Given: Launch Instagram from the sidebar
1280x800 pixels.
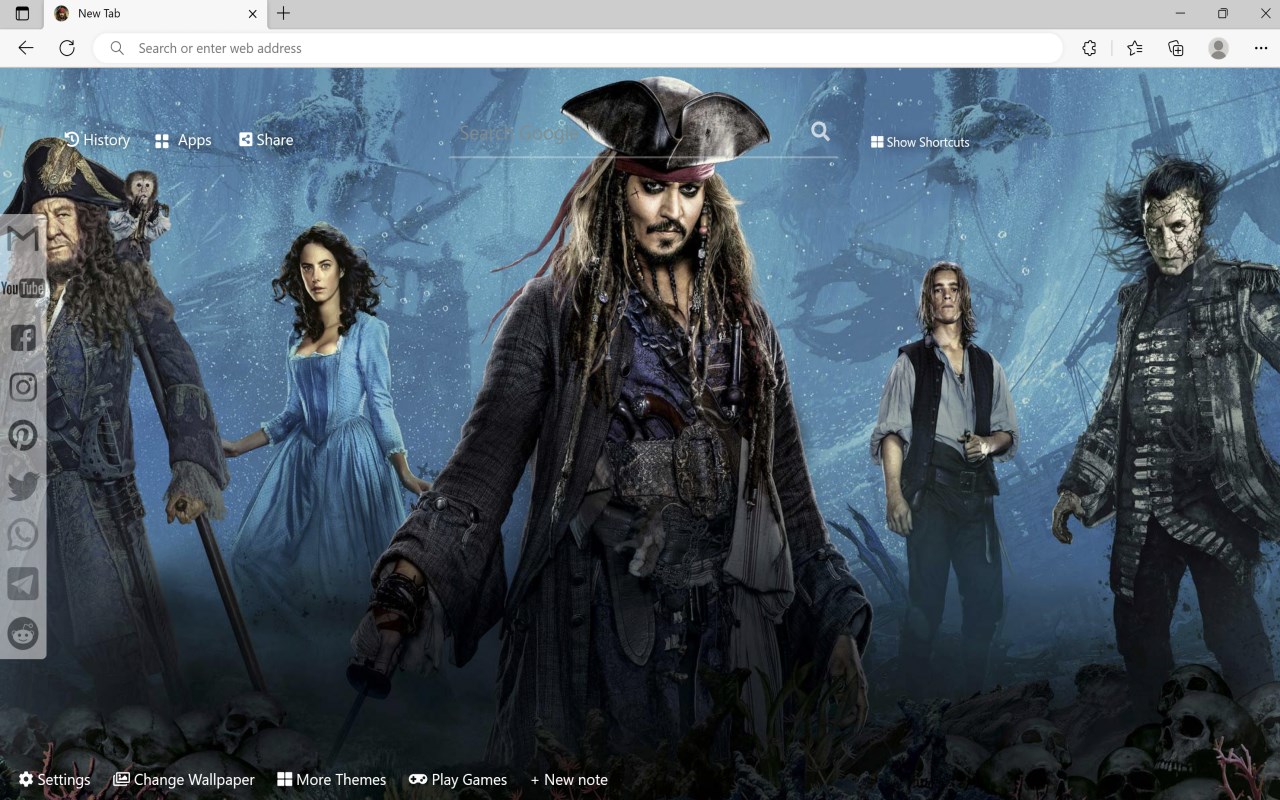Looking at the screenshot, I should [23, 387].
